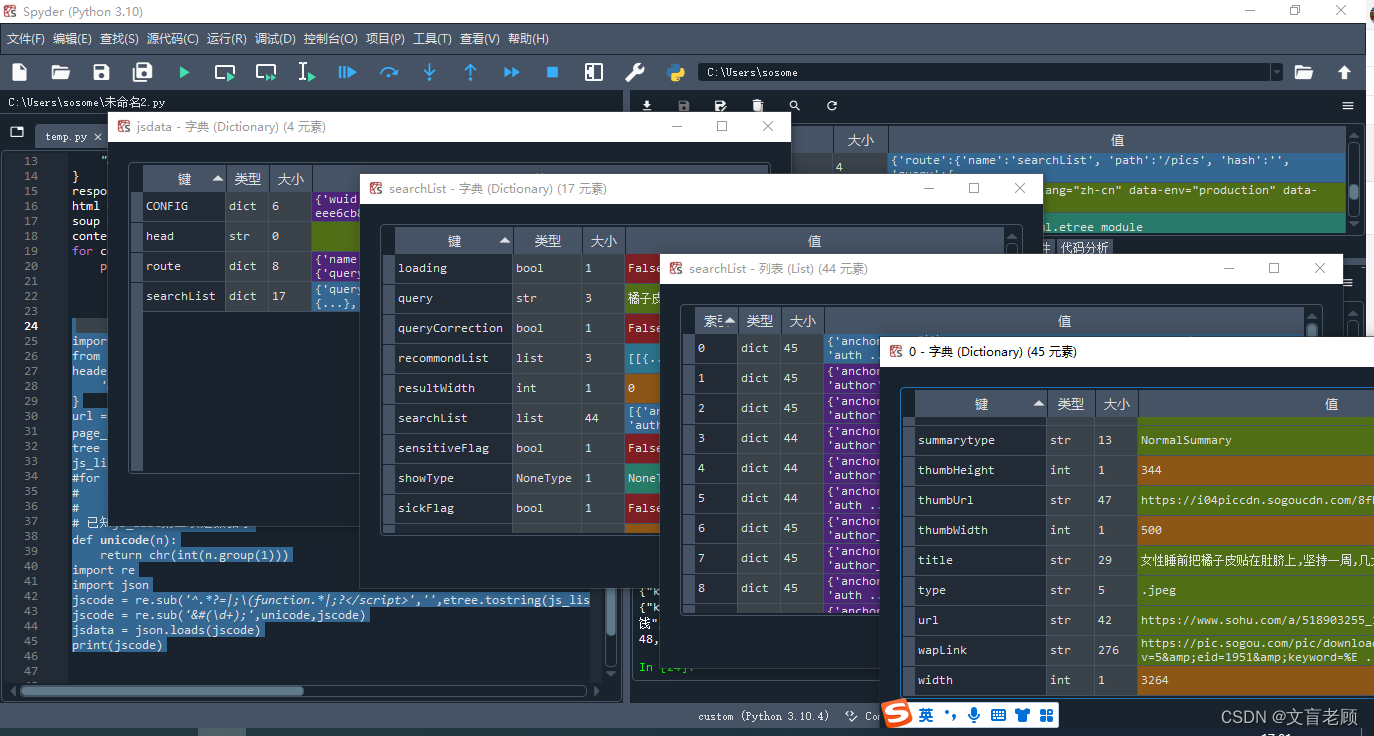
Task: Switch to the 代码分析 pane tab
Action: point(1084,248)
